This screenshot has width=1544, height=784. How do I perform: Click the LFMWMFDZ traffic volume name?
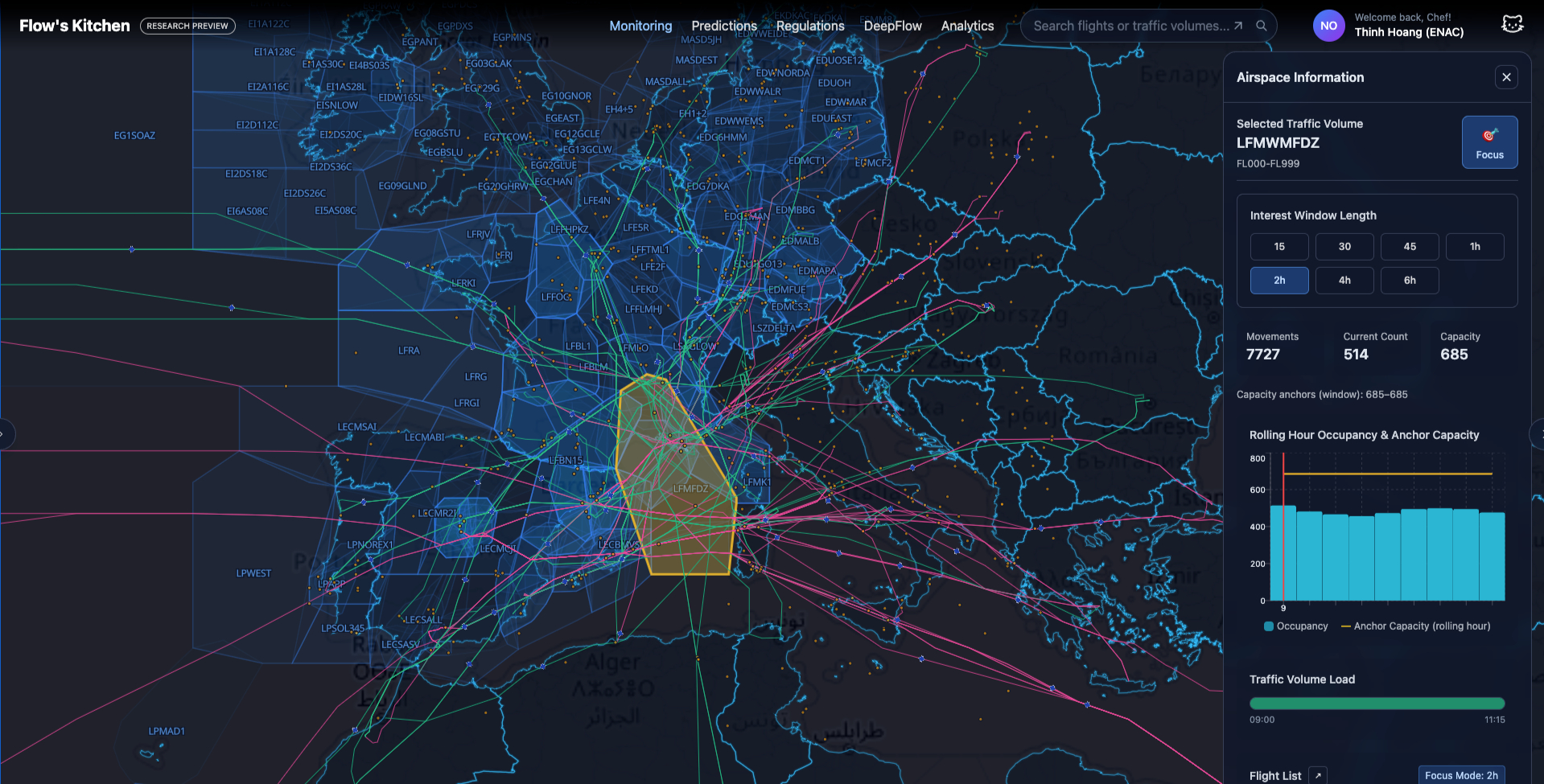[x=1278, y=143]
